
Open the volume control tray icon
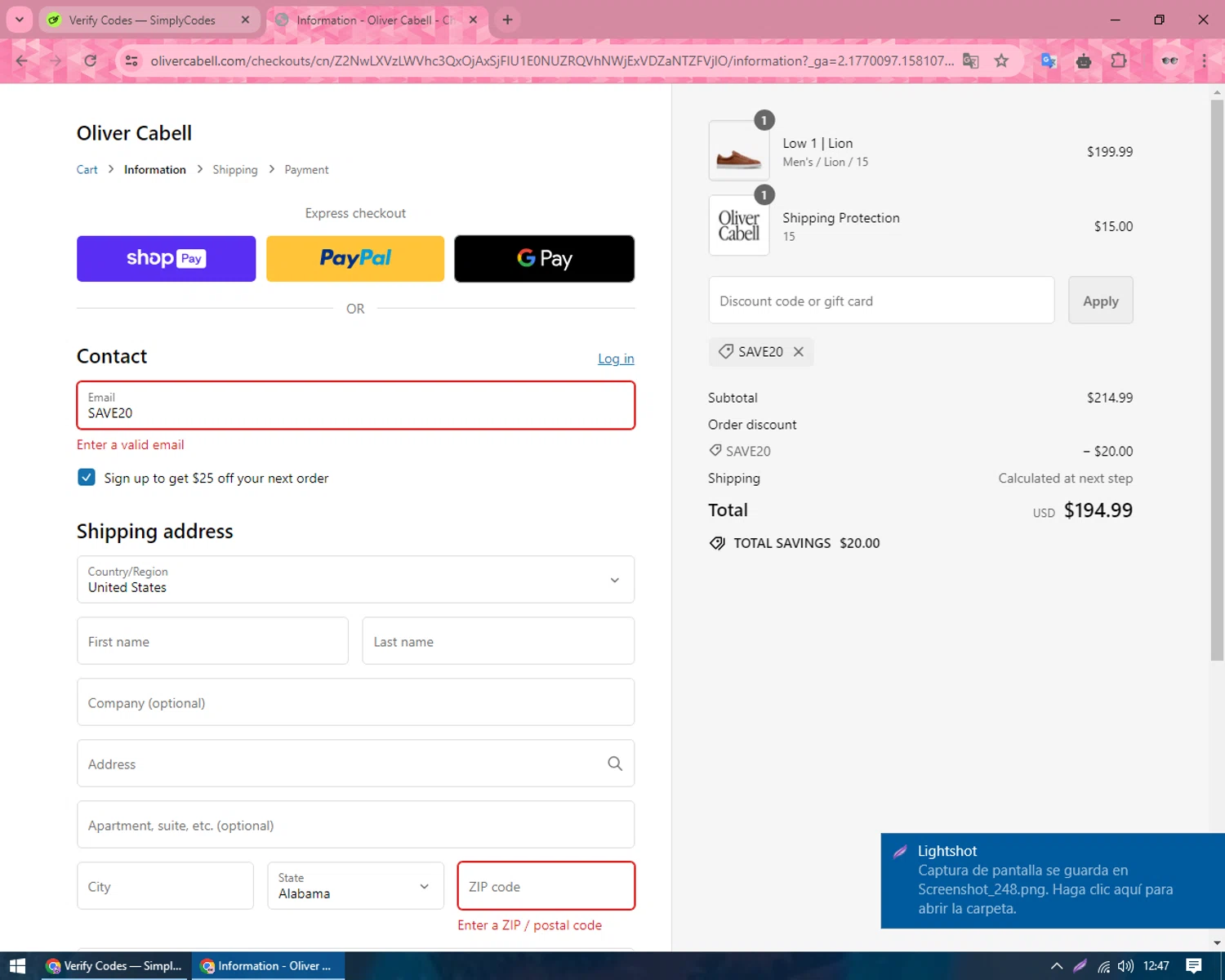click(x=1125, y=966)
